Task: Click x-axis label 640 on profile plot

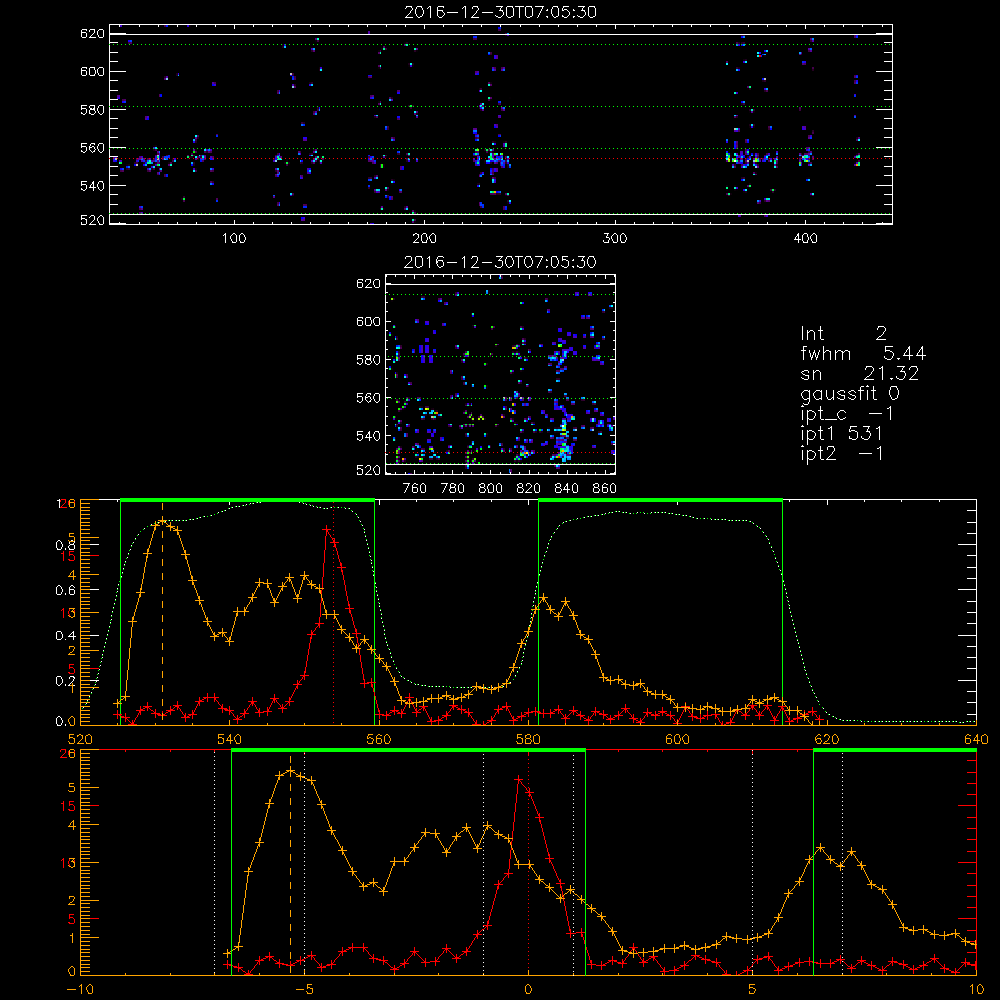Action: (976, 739)
